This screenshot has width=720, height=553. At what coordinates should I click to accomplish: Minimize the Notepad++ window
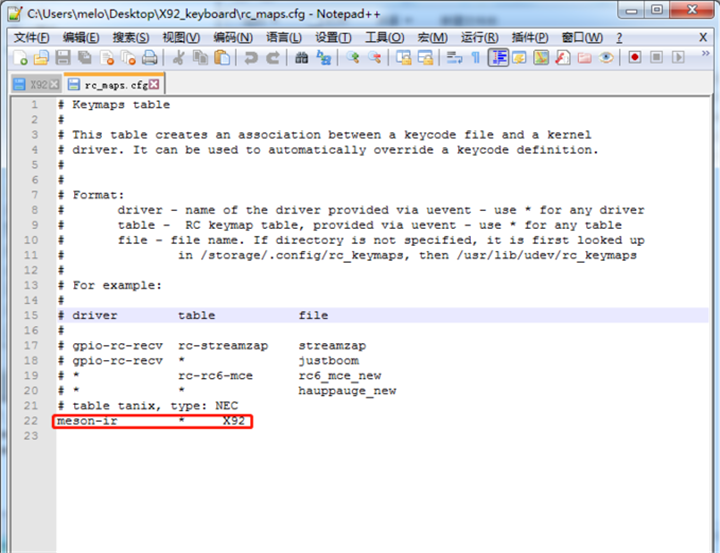pos(632,10)
